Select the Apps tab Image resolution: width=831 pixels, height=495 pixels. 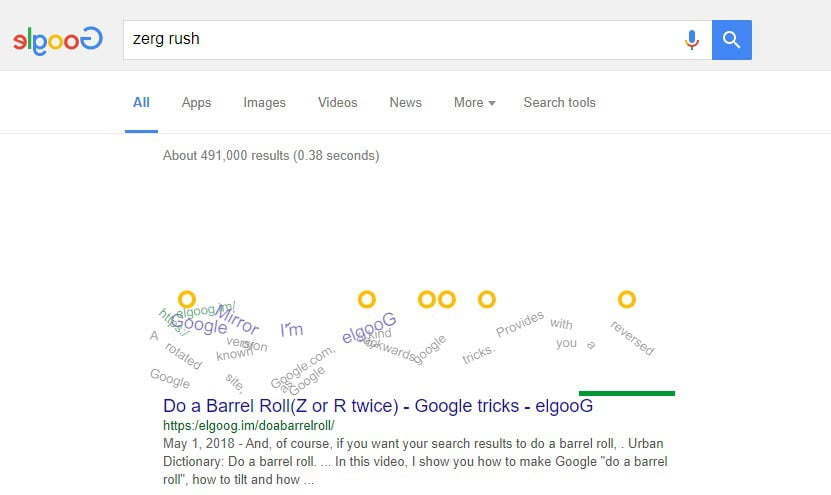197,102
